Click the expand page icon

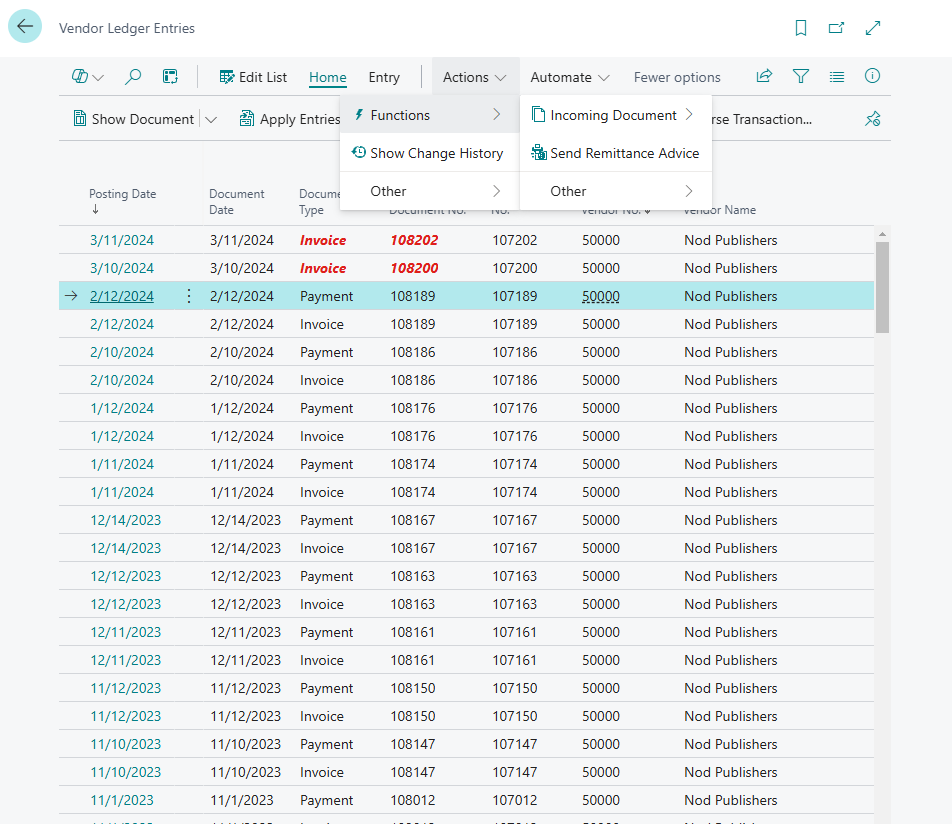click(x=873, y=28)
